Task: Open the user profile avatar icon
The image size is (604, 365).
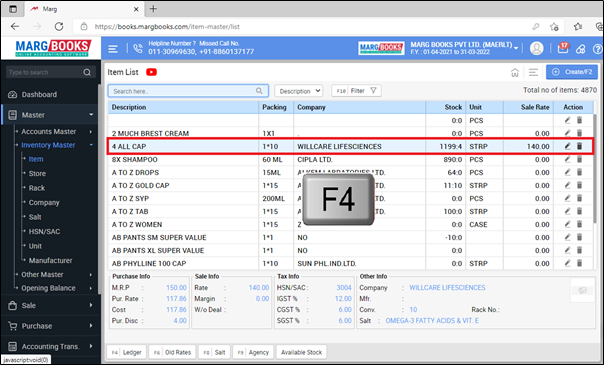Action: [x=536, y=49]
